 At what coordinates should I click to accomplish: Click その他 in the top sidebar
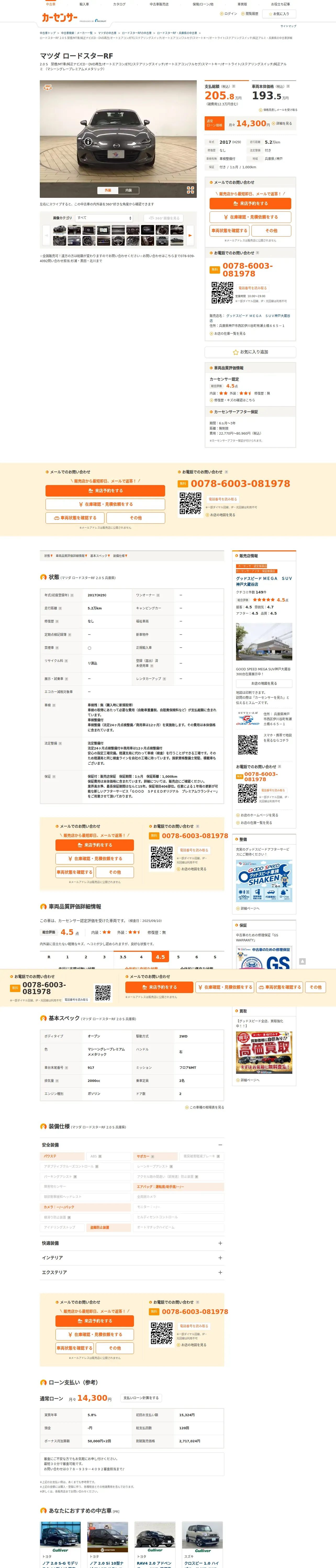coord(271,231)
